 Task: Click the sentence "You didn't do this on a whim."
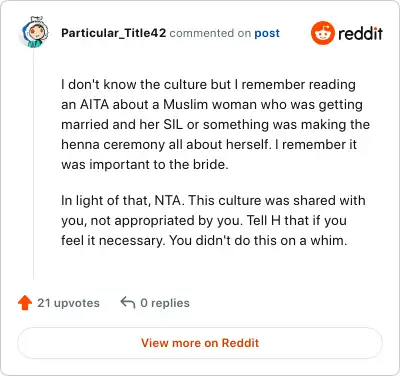(x=258, y=240)
